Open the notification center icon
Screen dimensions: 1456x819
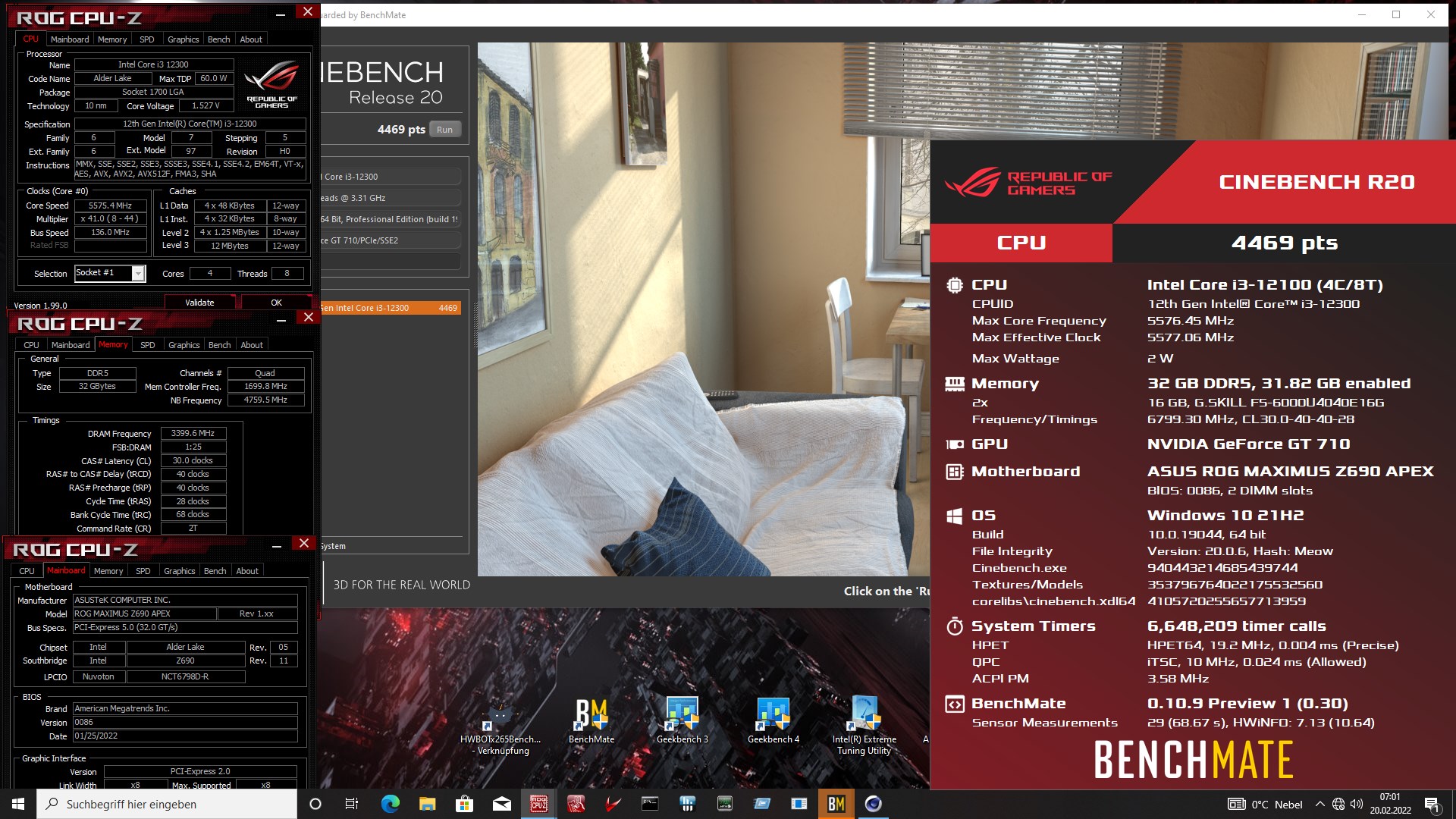tap(1432, 804)
